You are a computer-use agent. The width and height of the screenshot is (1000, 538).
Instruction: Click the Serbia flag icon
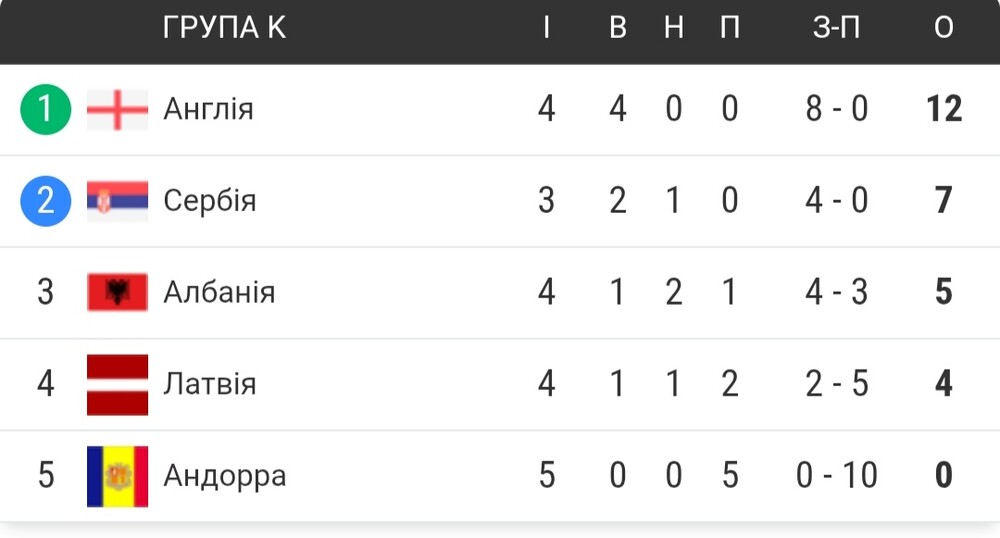click(117, 201)
